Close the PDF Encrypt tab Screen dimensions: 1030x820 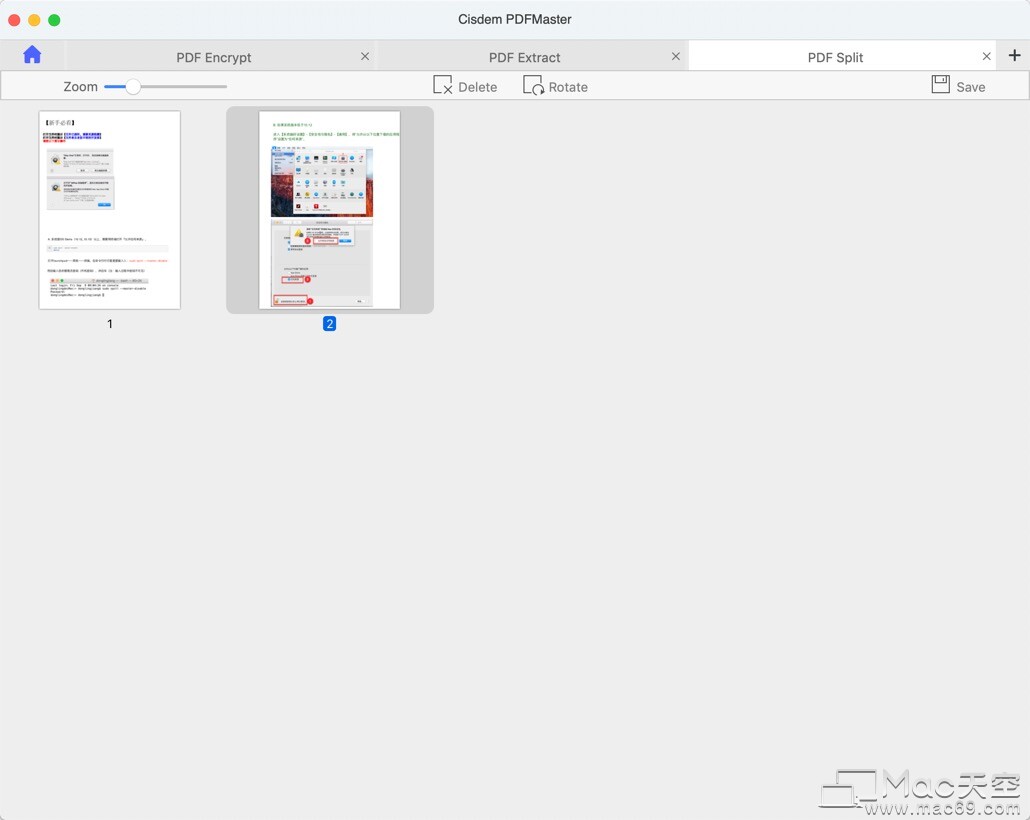[365, 57]
